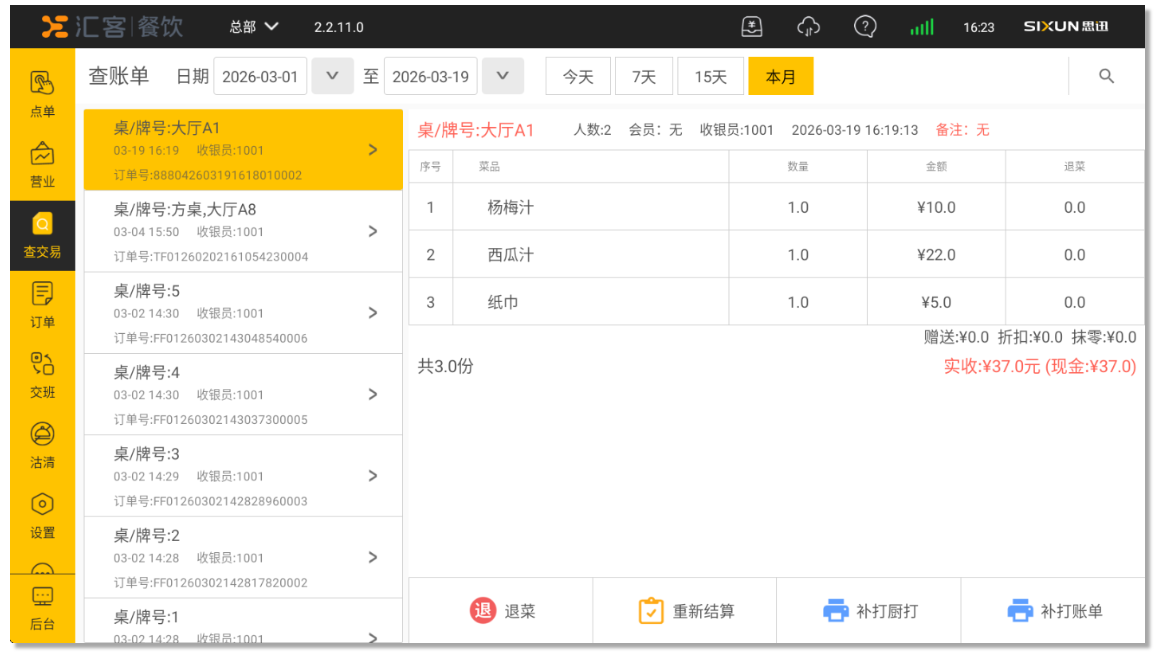Click the 退菜 return dish button

pos(501,610)
